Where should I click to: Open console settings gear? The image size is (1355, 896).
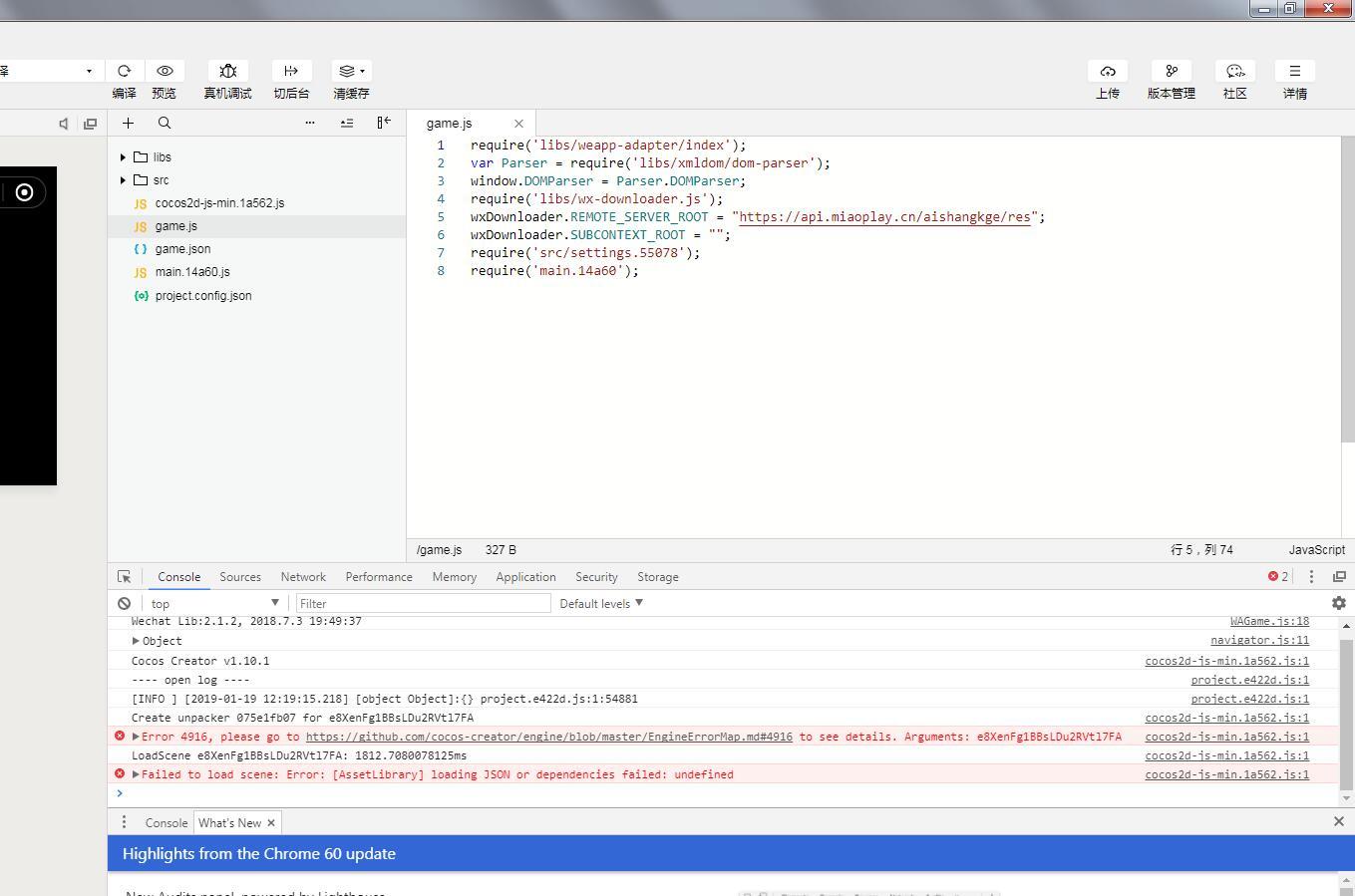1339,603
